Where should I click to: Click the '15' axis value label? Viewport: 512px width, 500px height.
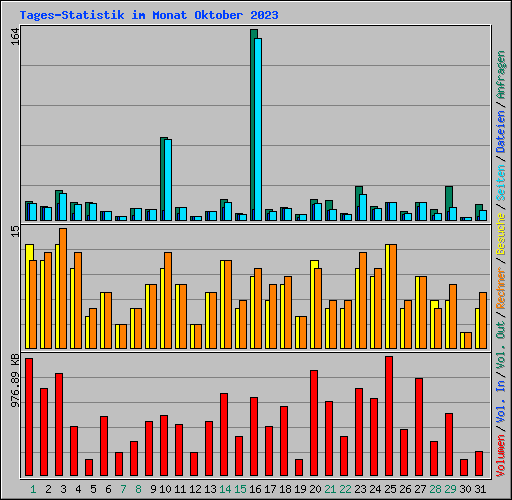(x=15, y=231)
